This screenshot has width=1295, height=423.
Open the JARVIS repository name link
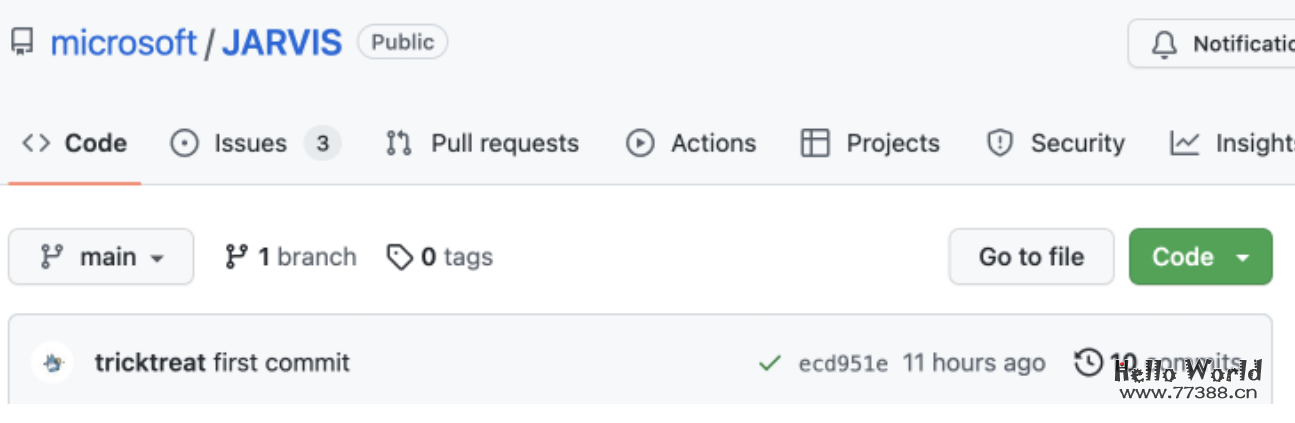click(282, 42)
